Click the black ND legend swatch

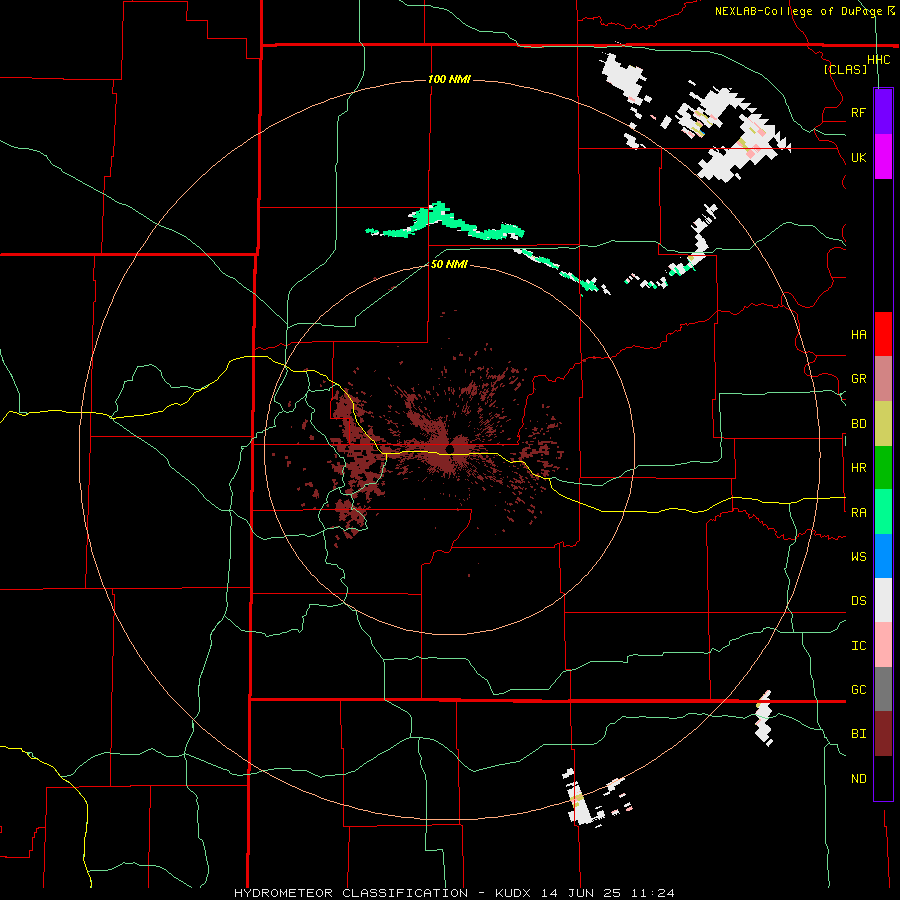[883, 778]
